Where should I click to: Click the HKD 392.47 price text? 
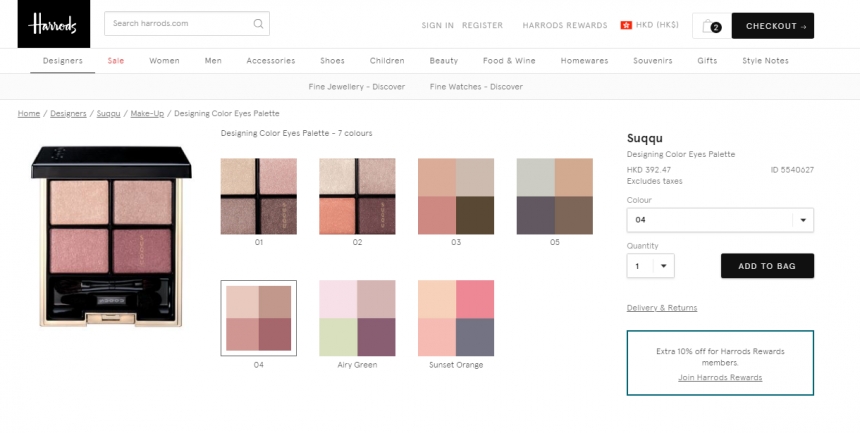tap(649, 170)
